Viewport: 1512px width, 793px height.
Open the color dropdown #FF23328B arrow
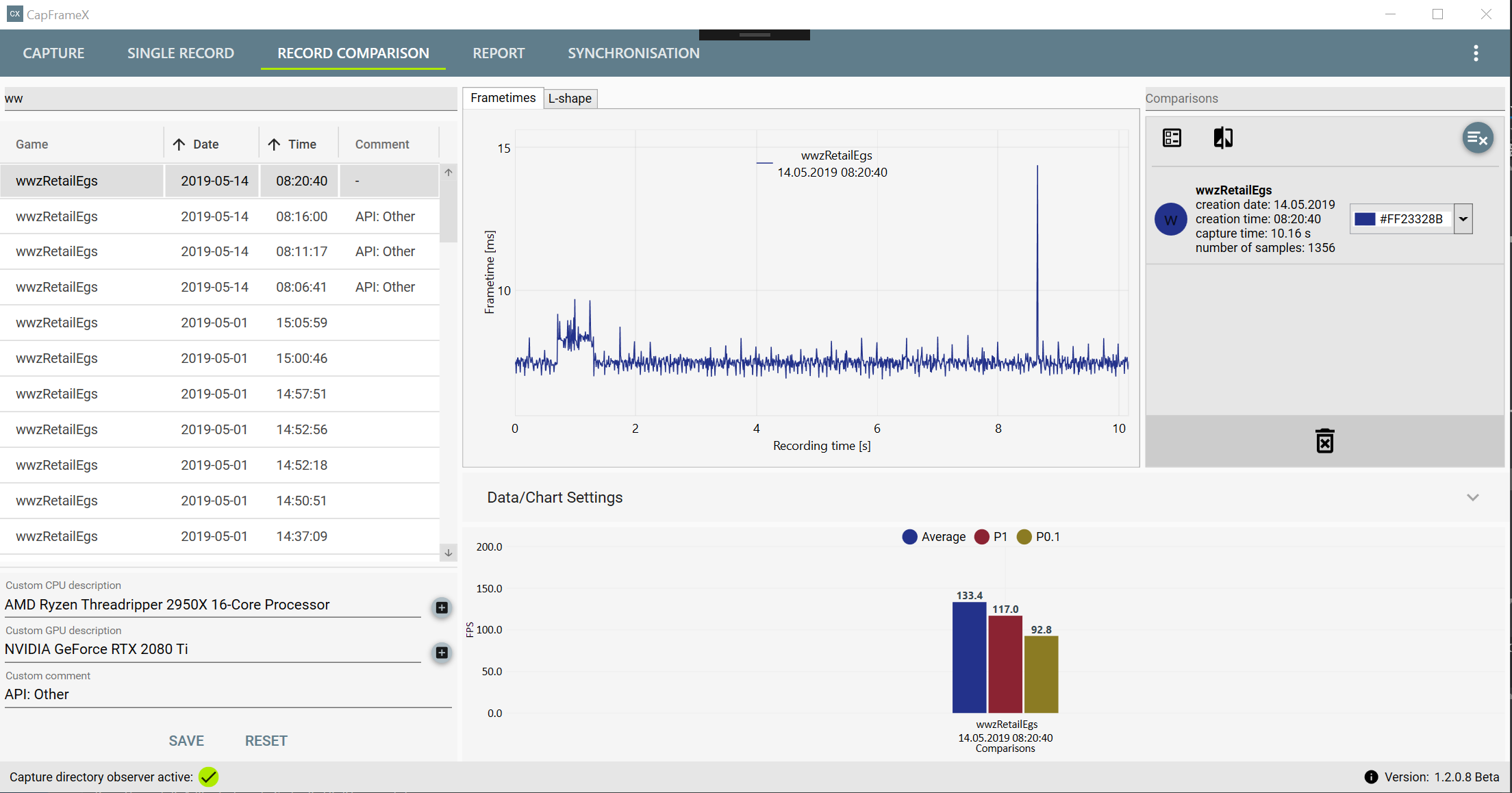[1463, 219]
